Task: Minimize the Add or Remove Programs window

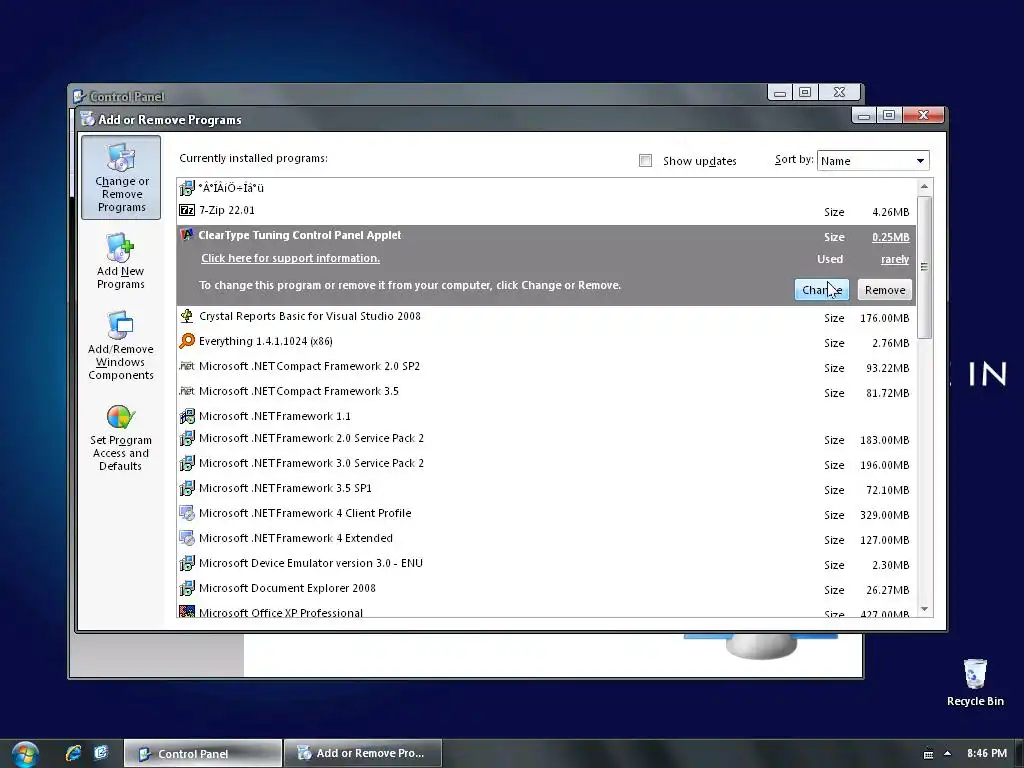Action: (x=864, y=116)
